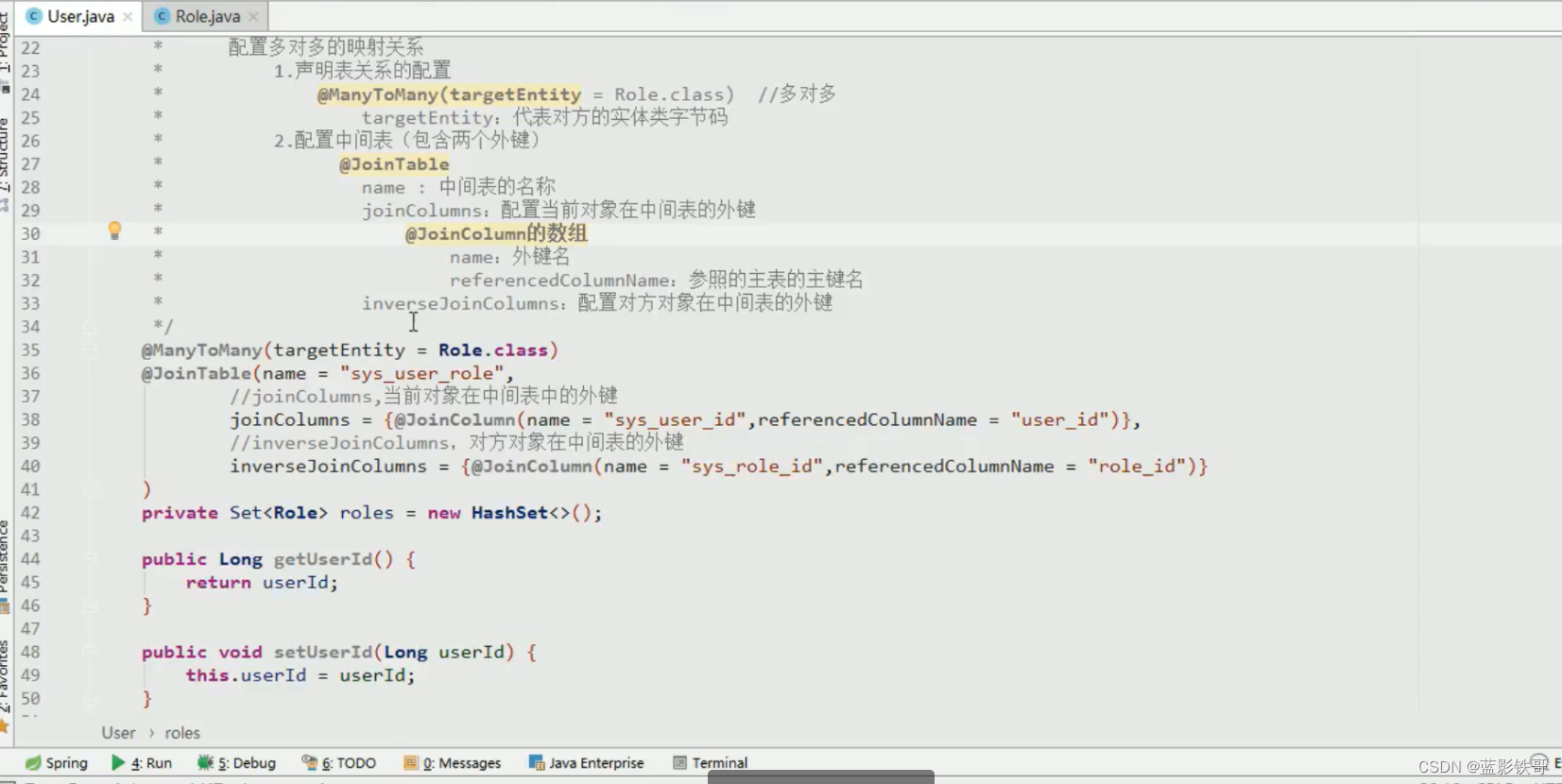Click the light bulb intention icon

[x=114, y=230]
